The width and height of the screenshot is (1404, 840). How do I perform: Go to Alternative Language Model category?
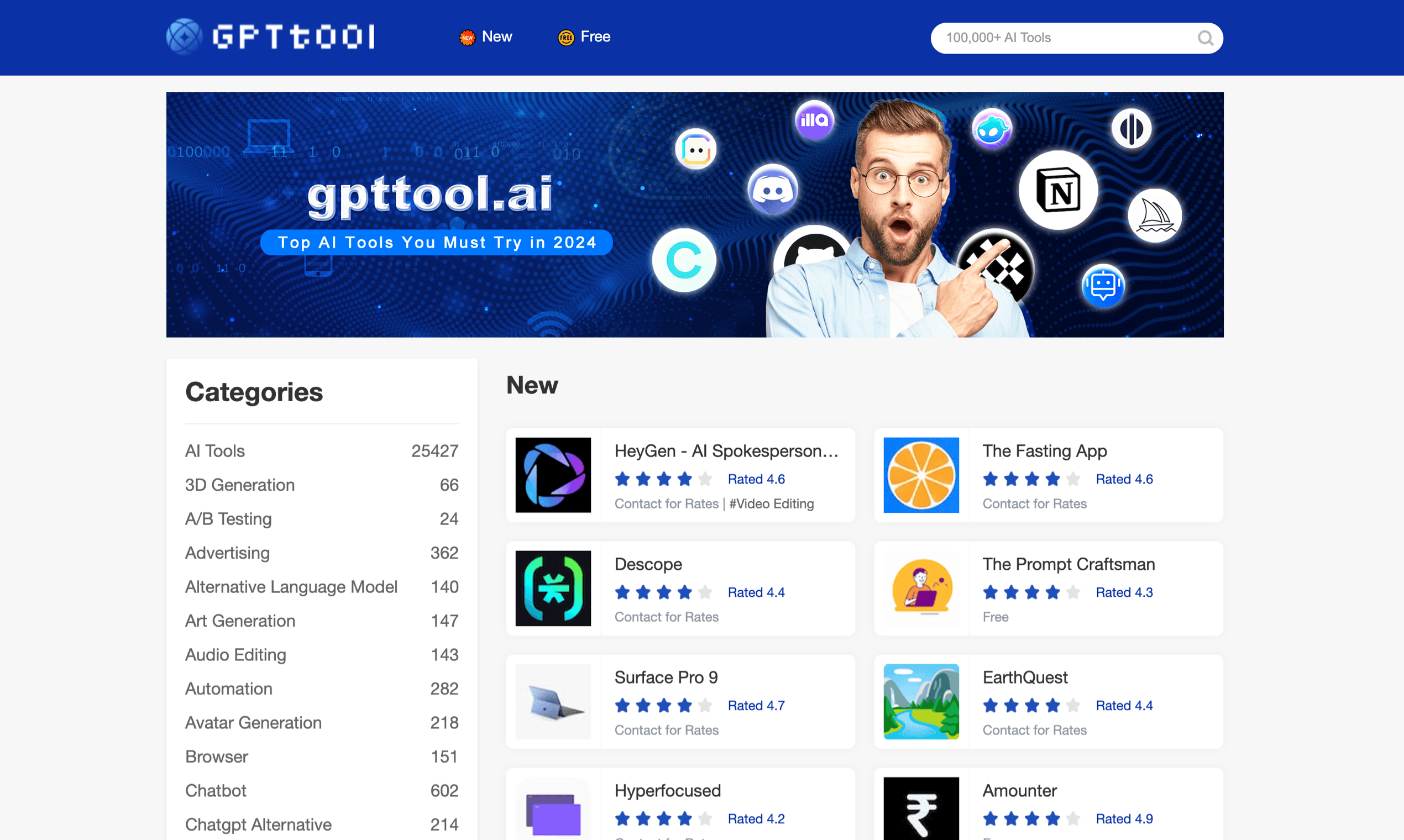click(291, 586)
